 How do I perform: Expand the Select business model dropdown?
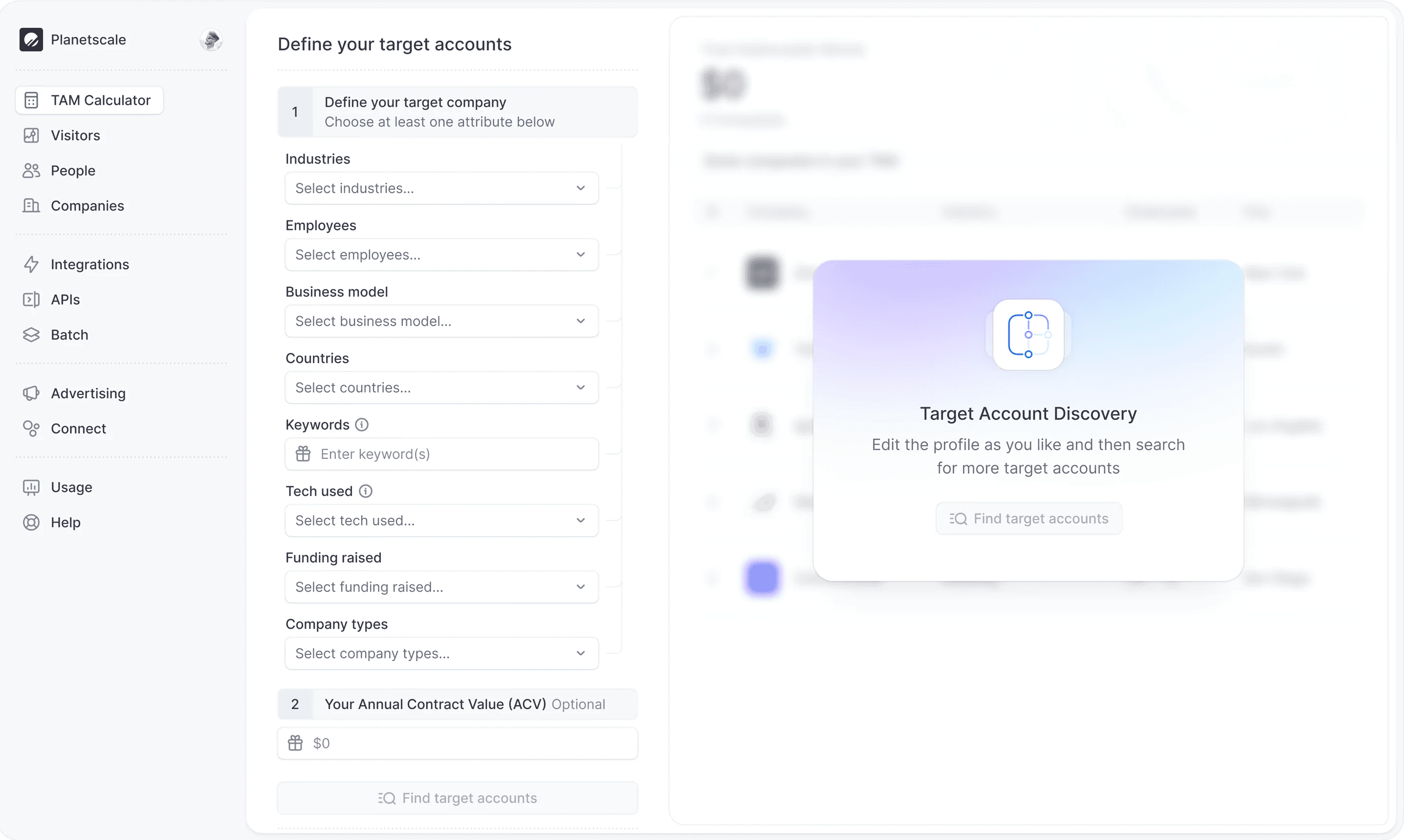point(441,321)
